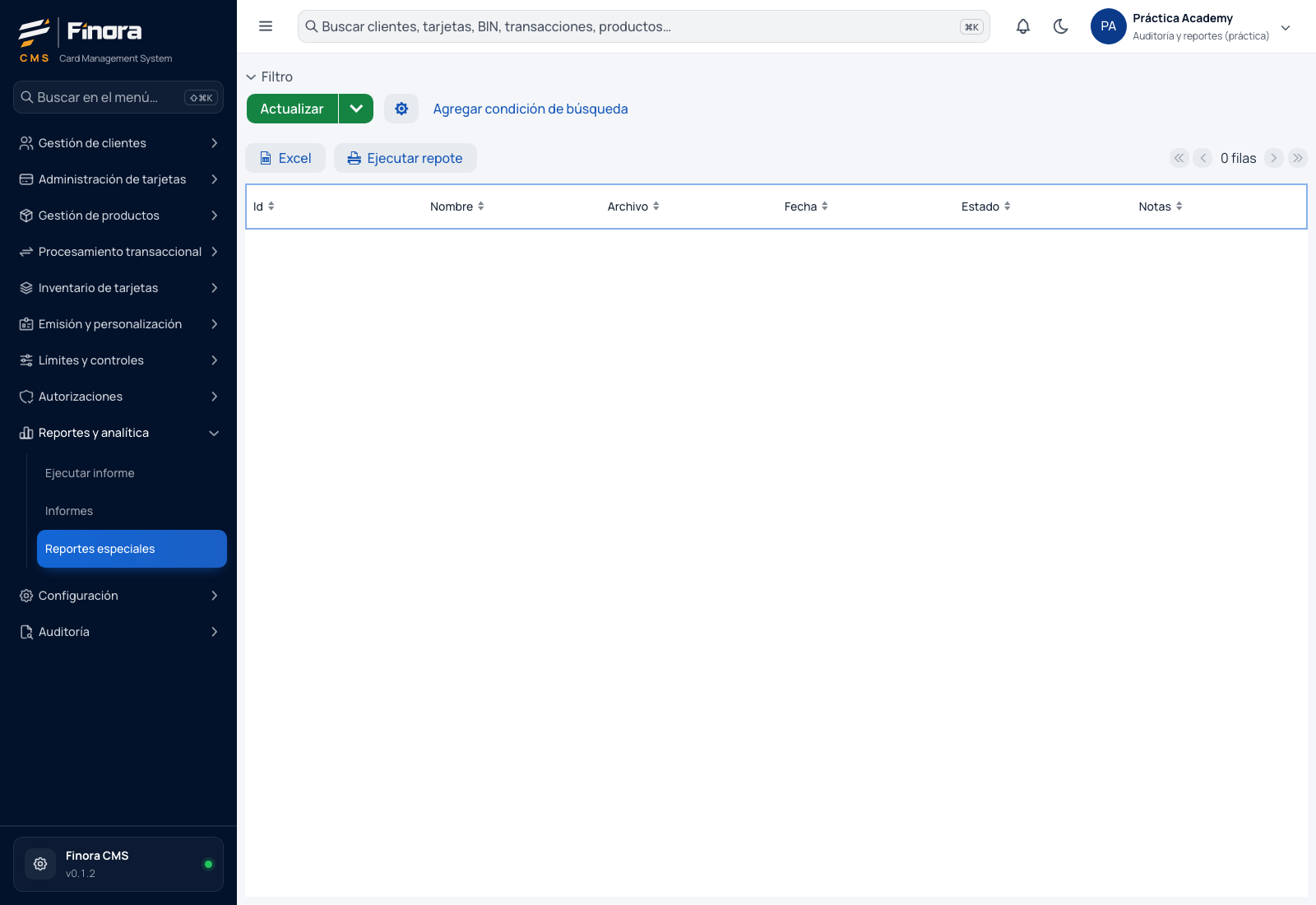Click Agregar condición de búsqueda link

[531, 109]
